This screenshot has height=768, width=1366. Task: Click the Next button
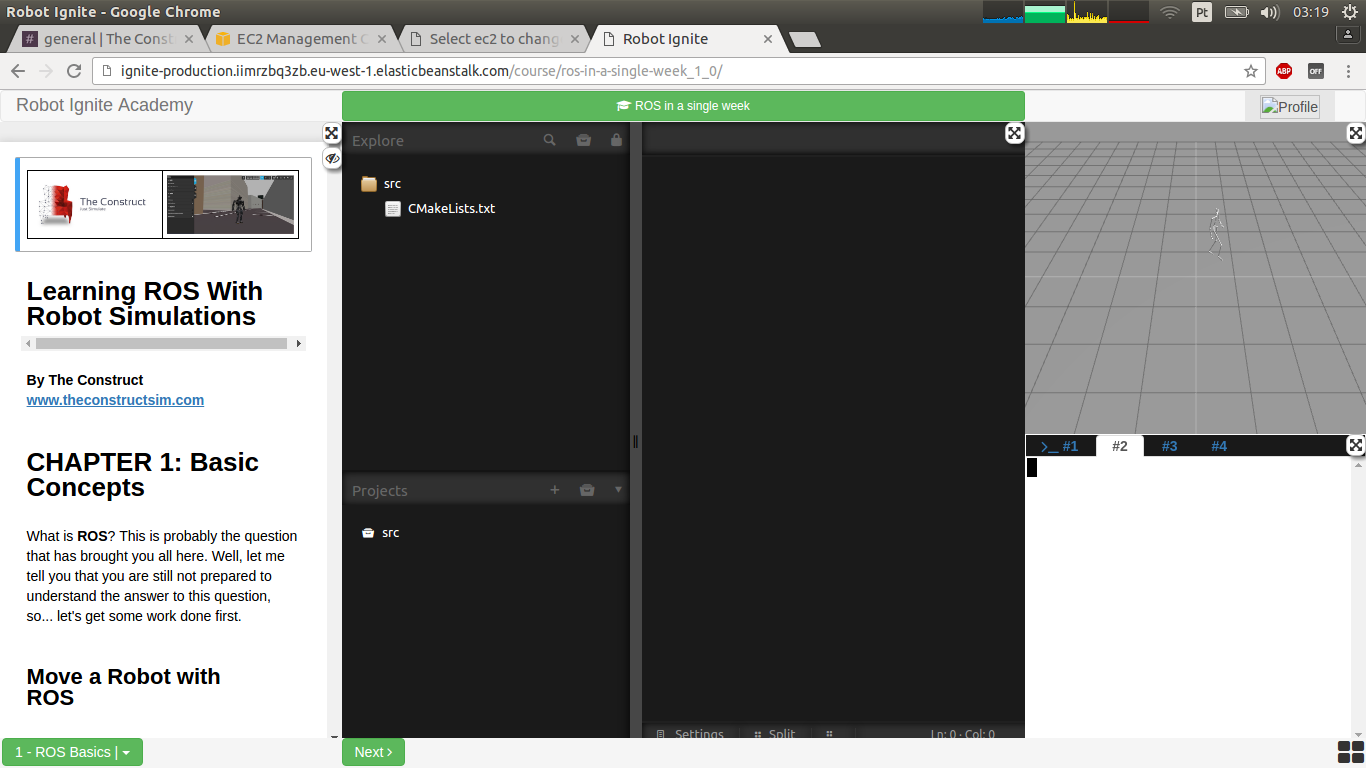coord(373,752)
